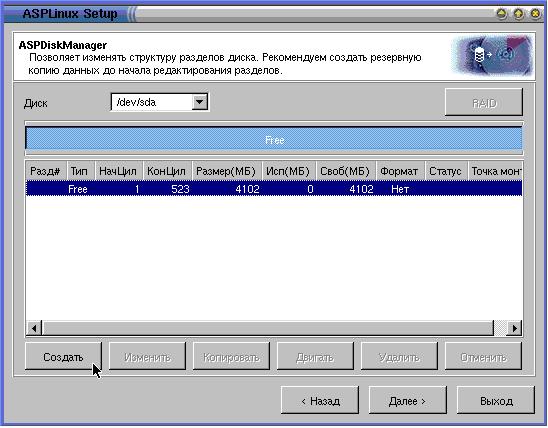Click the Разд# column header
The height and width of the screenshot is (428, 548).
46,171
